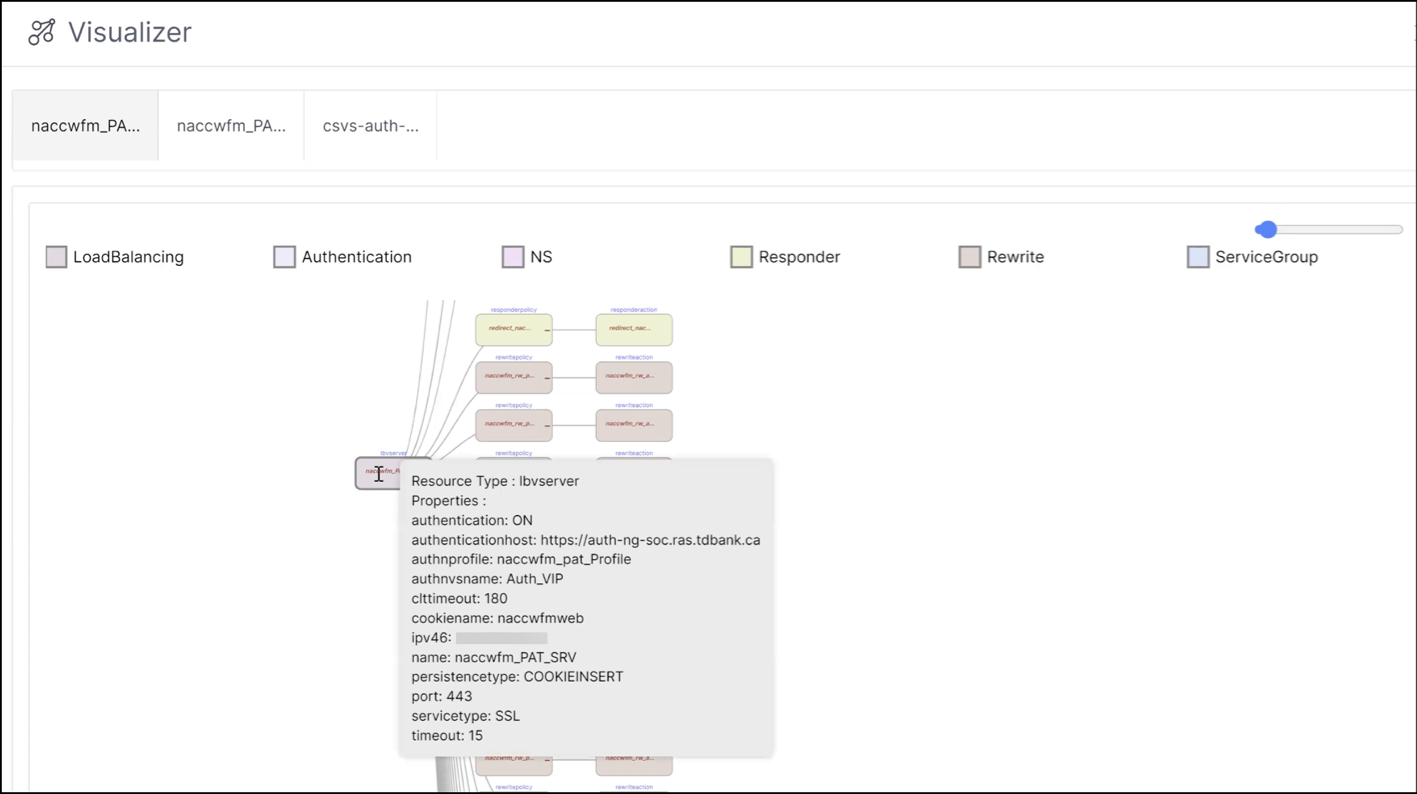Select the second rewriteaction naccwfm_rw_a node
The image size is (1417, 794).
634,425
